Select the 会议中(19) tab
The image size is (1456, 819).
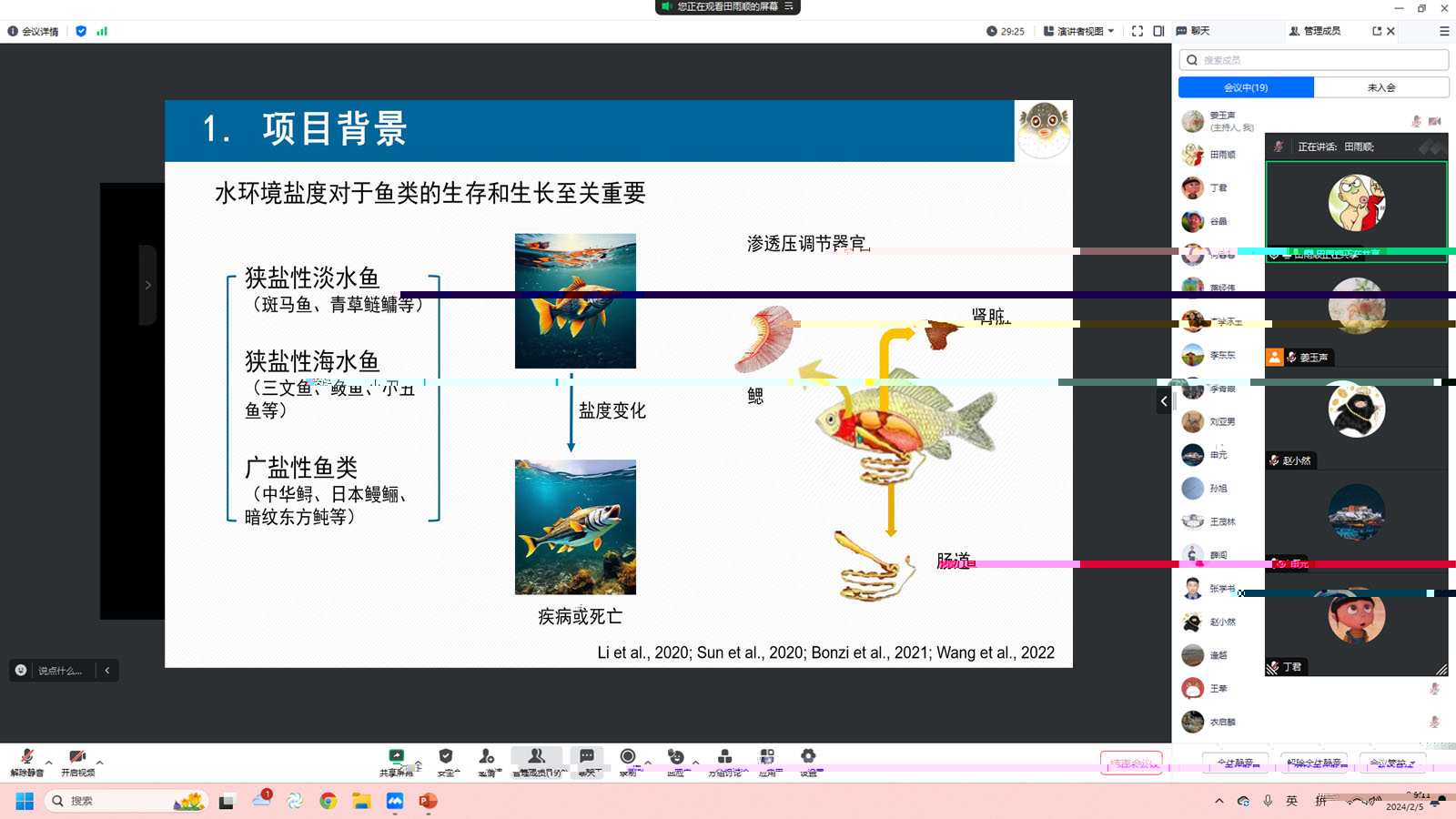pyautogui.click(x=1246, y=87)
